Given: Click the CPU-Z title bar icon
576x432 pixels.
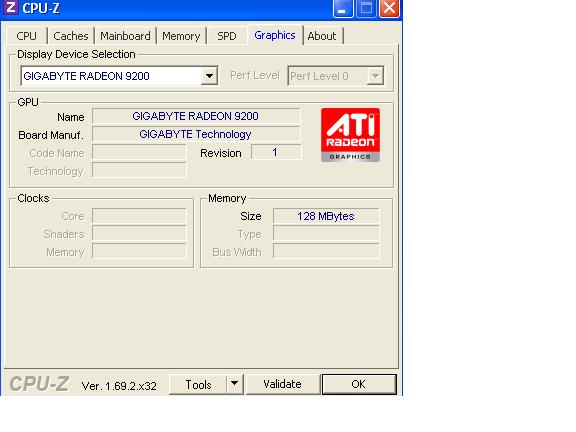Looking at the screenshot, I should (10, 7).
